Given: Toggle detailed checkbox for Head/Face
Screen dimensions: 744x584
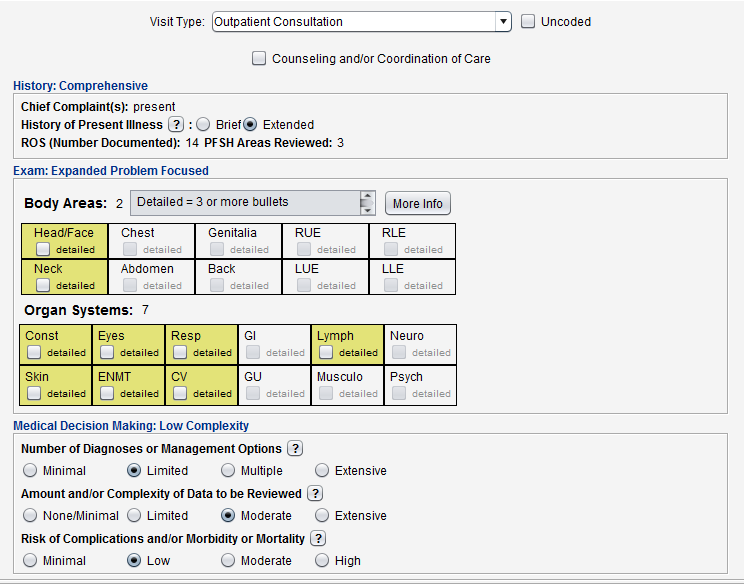Looking at the screenshot, I should [43, 249].
